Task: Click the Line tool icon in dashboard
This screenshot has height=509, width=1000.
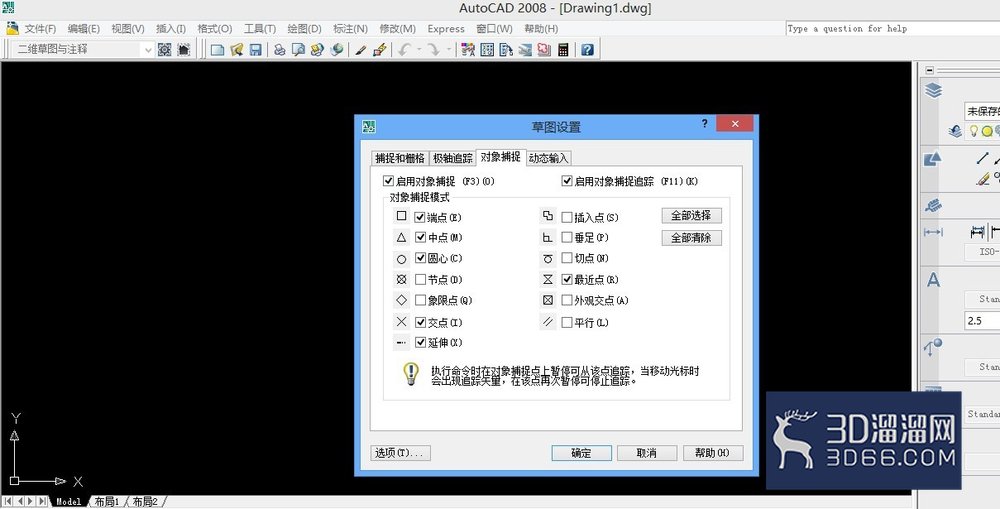Action: [983, 158]
